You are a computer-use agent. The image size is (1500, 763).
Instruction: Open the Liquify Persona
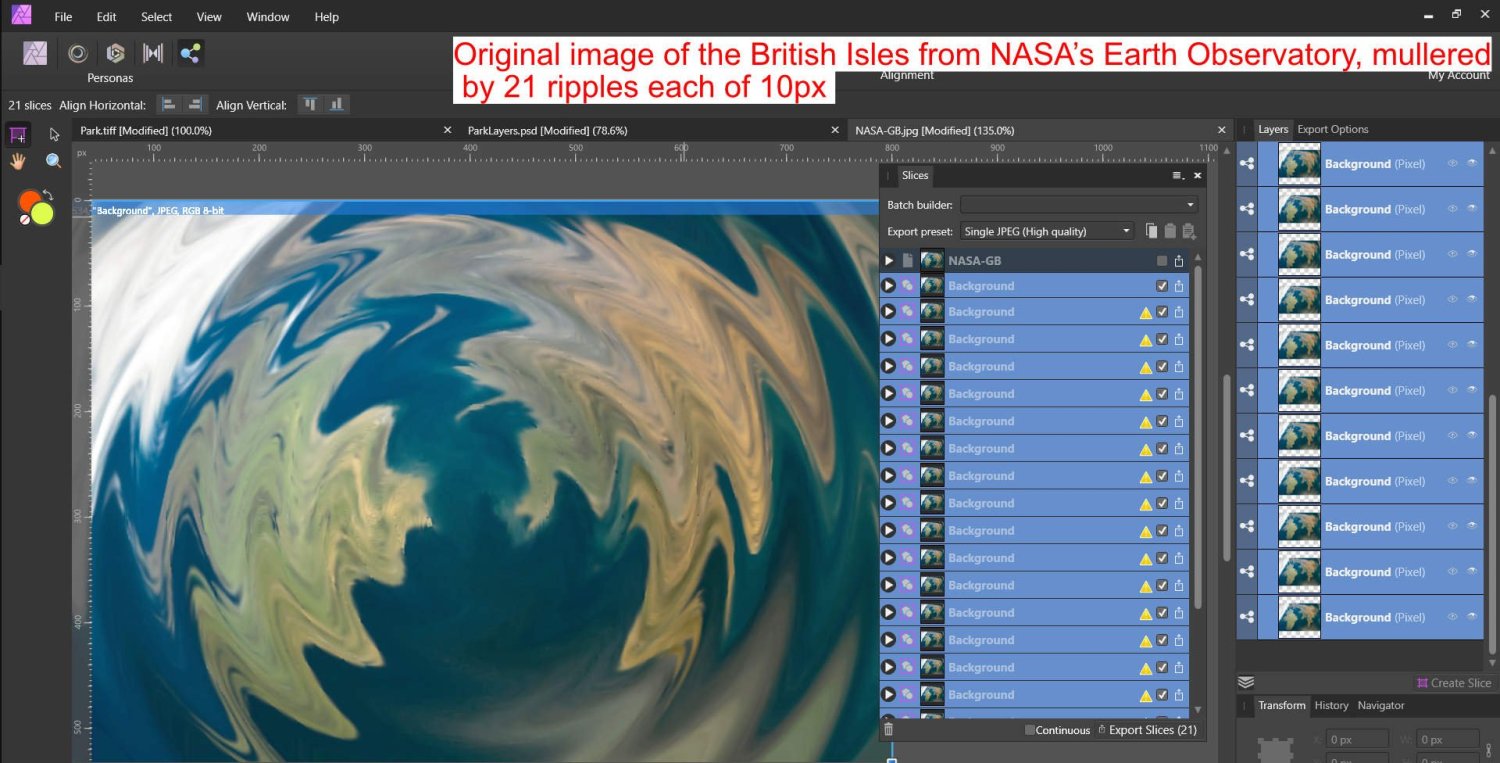coord(77,52)
